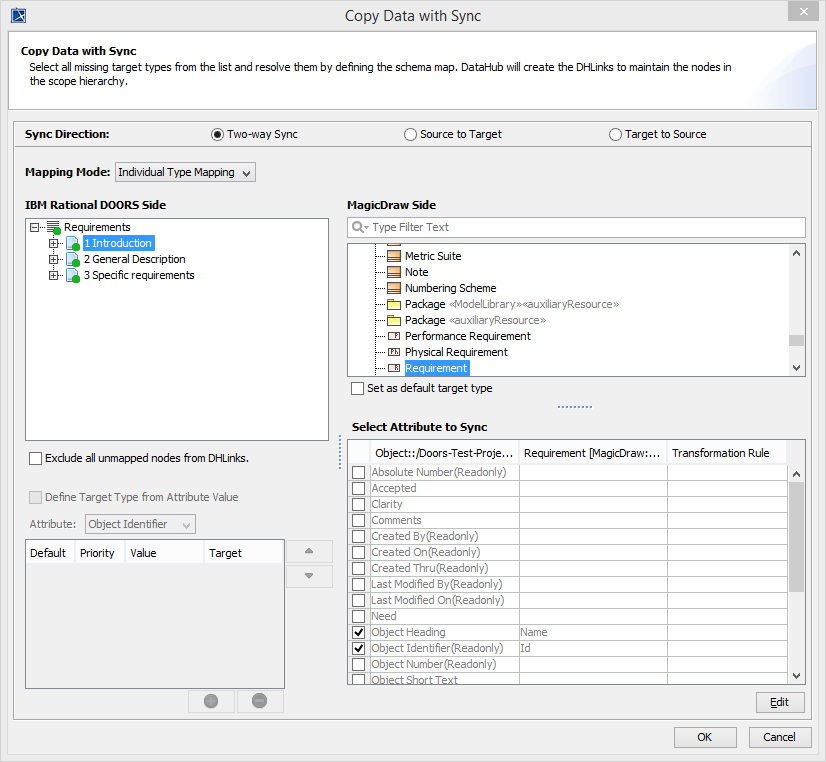Viewport: 826px width, 762px height.
Task: Click the Performance Requirement type icon
Action: (x=393, y=336)
